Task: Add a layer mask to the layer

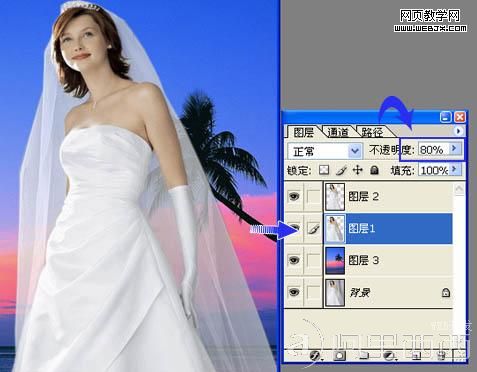Action: (339, 355)
